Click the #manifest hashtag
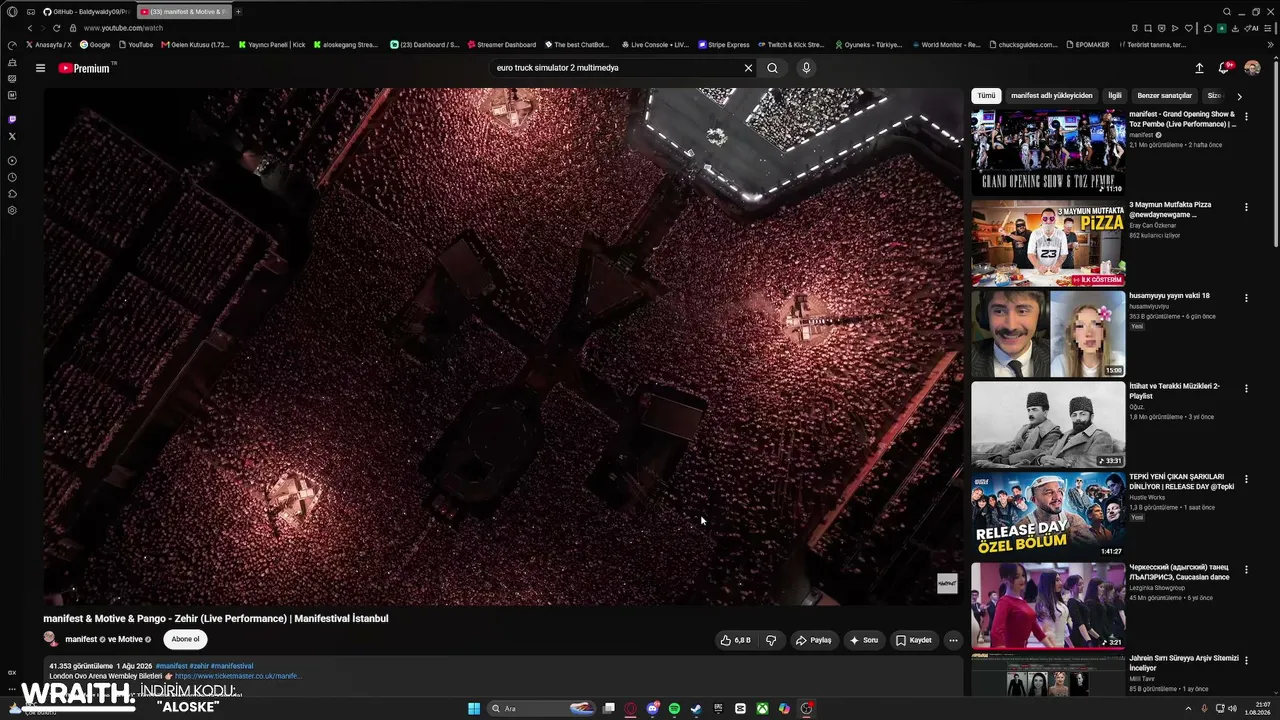 point(171,666)
